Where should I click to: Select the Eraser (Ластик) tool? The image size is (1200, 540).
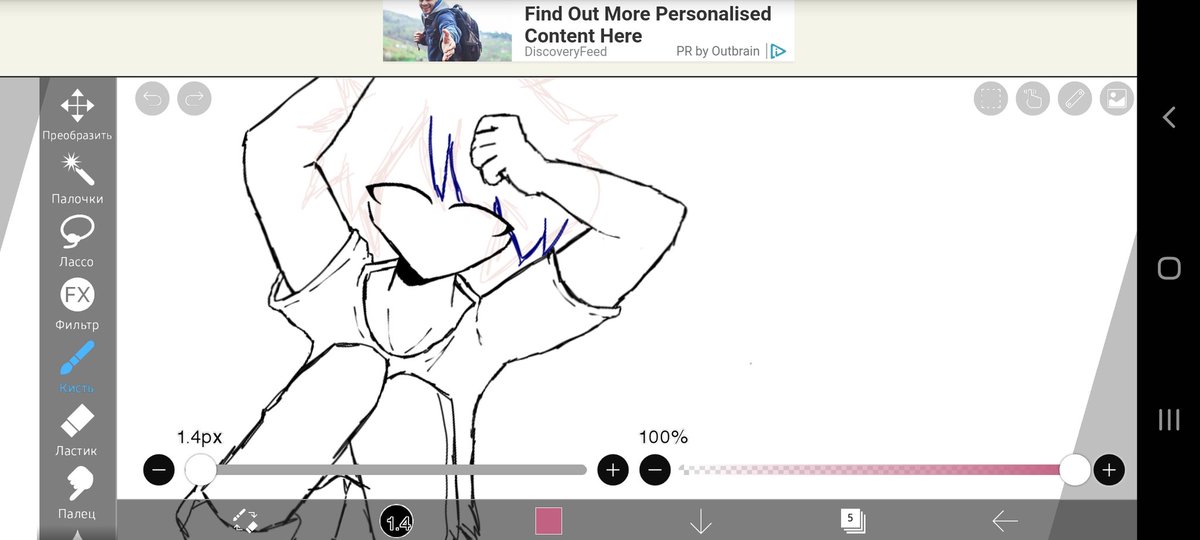(x=77, y=430)
